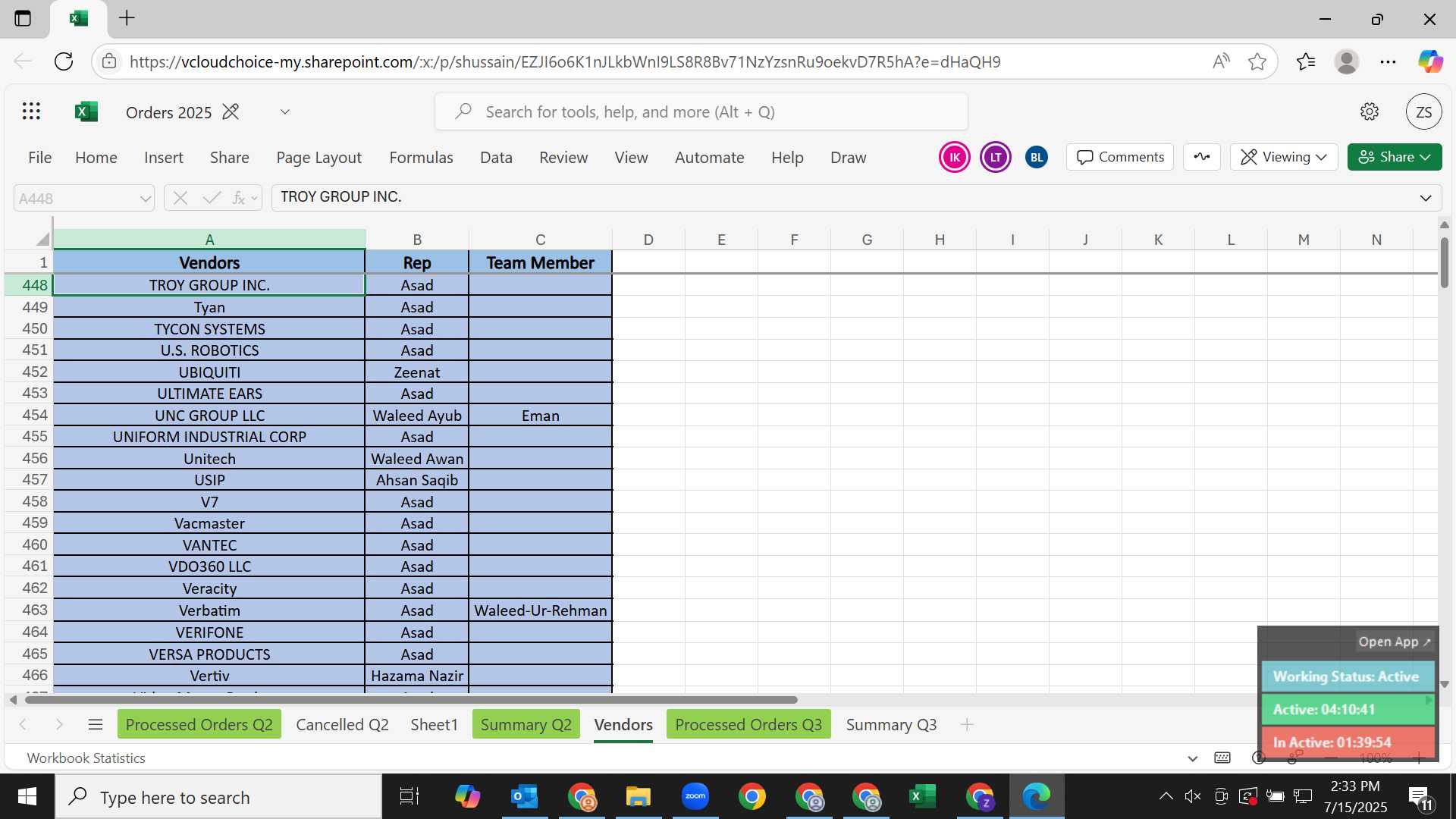1456x819 pixels.
Task: Select row 454 header
Action: click(29, 415)
